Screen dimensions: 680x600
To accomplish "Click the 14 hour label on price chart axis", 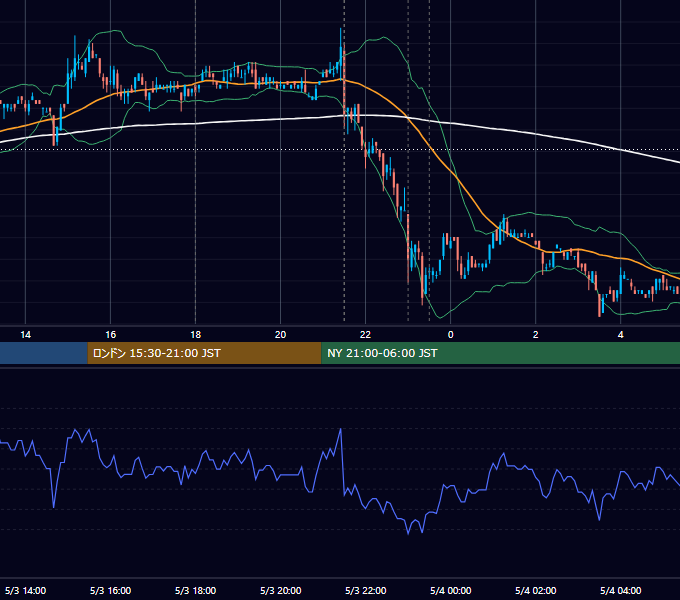I will click(26, 335).
